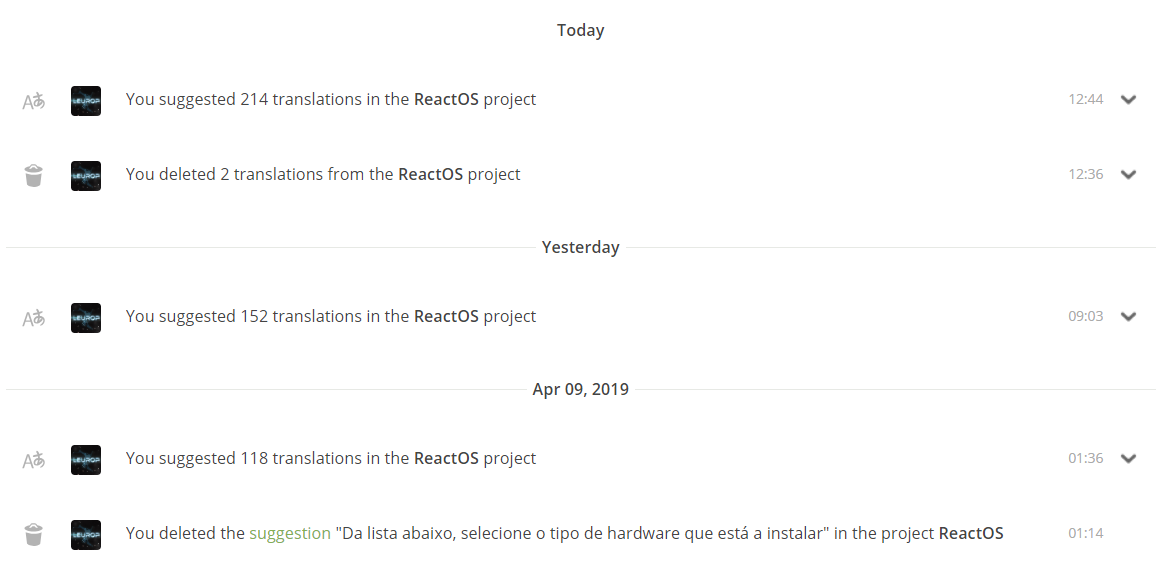Image resolution: width=1164 pixels, height=583 pixels.
Task: Click user avatar on deleted suggestion row
Action: tap(86, 534)
